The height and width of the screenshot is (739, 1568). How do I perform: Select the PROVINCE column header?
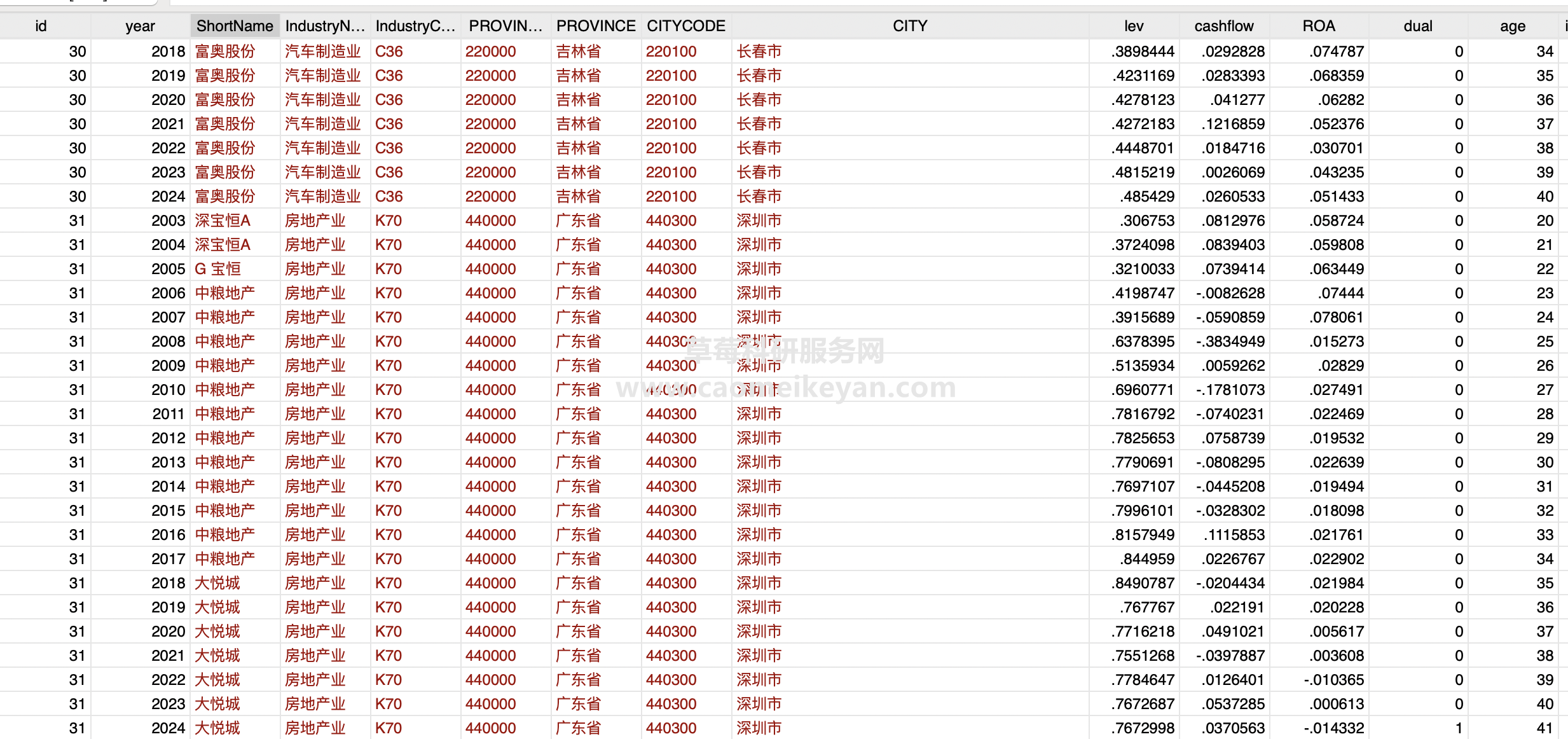tap(595, 26)
